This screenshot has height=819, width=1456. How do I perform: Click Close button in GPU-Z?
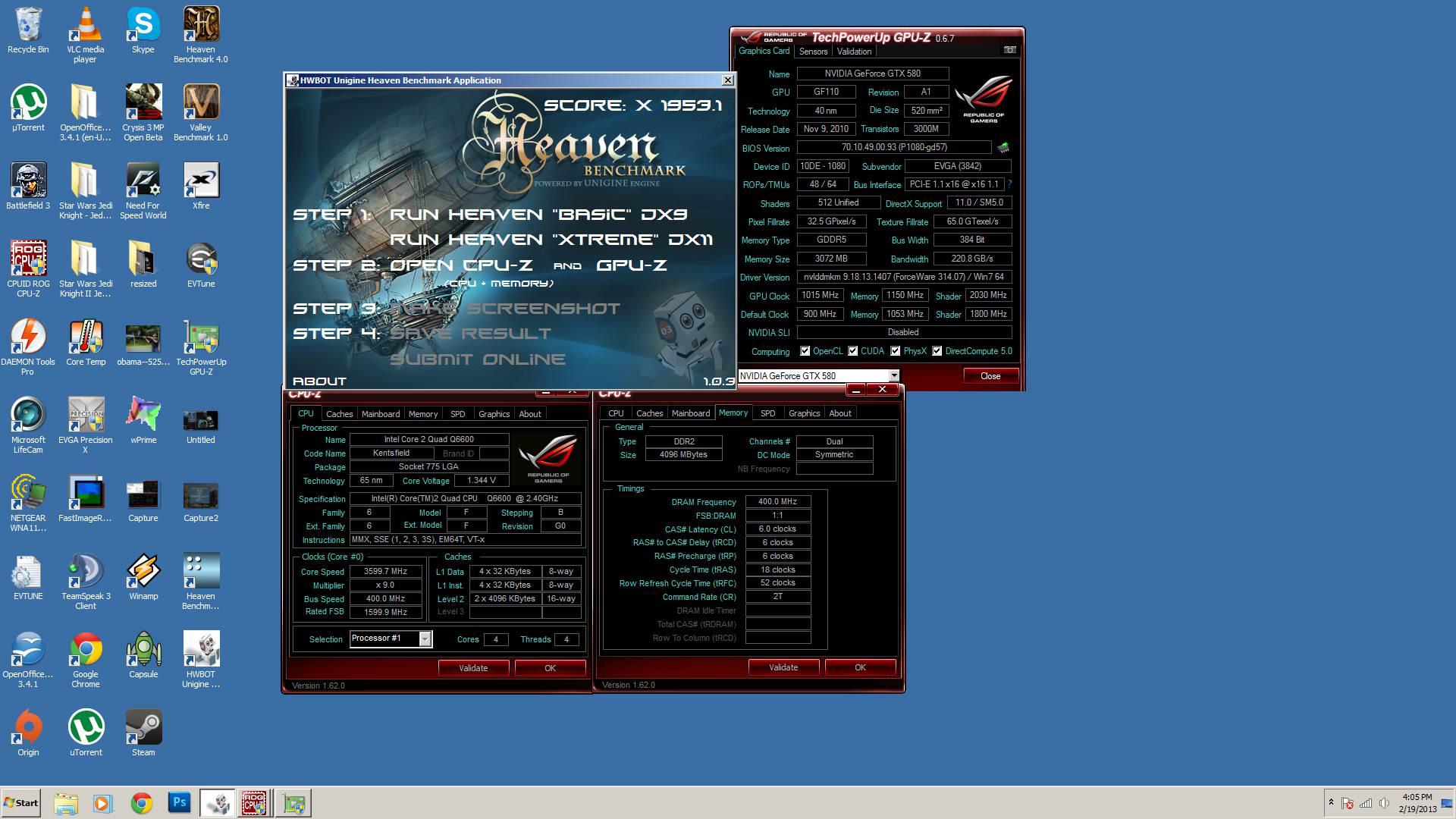990,376
